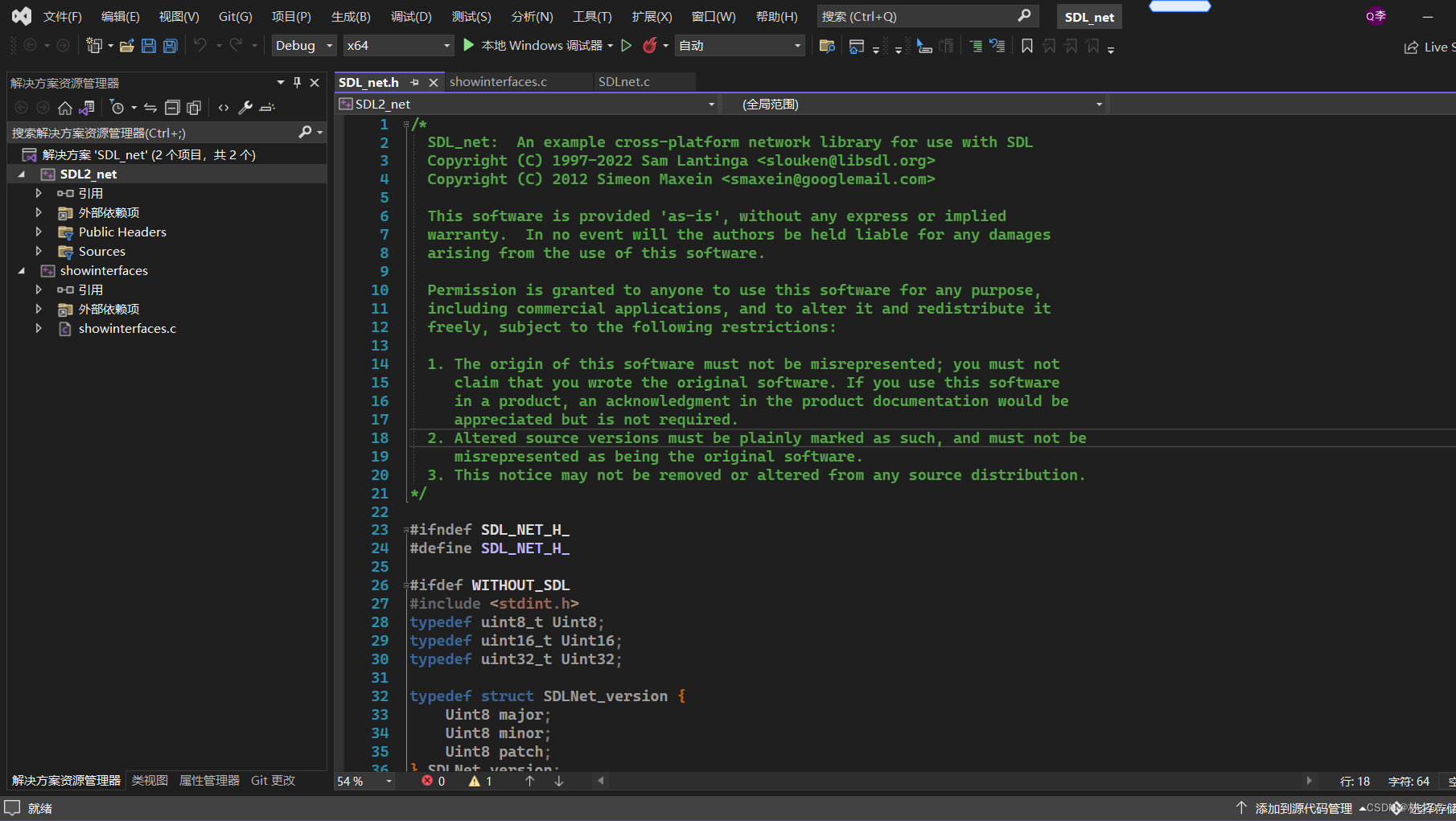Screen dimensions: 1456x821
Task: Toggle a bookmark on the current line
Action: (1026, 46)
